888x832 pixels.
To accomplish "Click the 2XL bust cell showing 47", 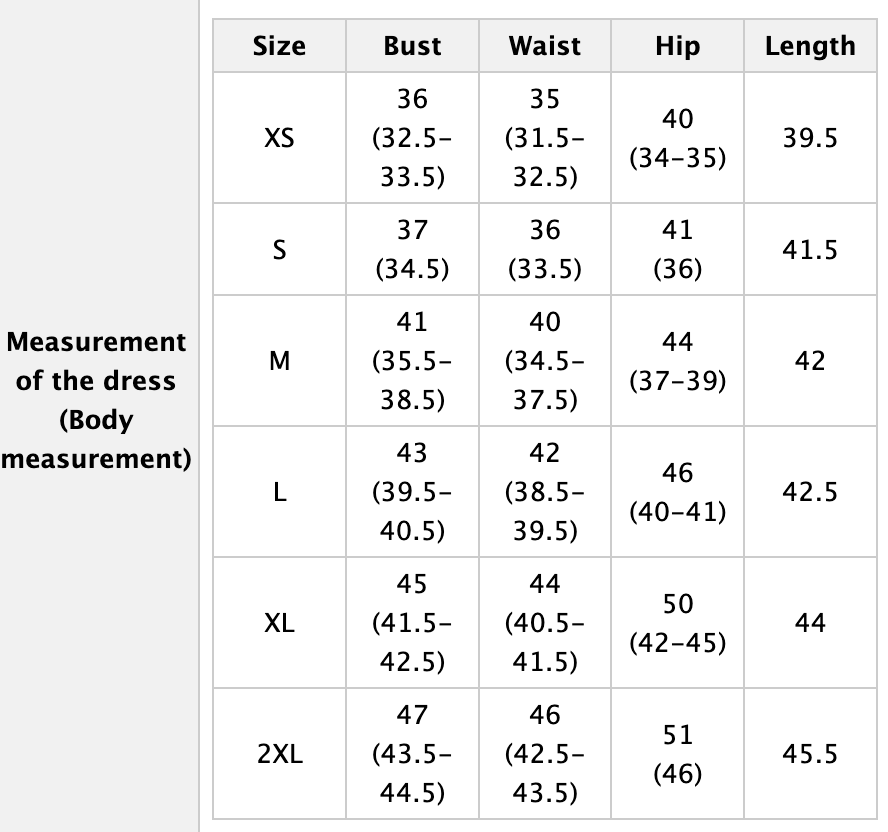I will [x=412, y=755].
